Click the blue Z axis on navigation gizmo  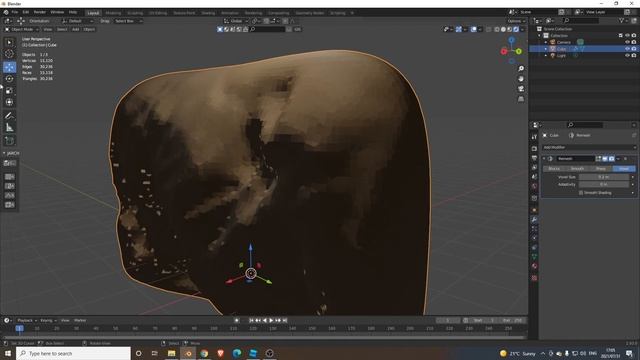pos(511,40)
